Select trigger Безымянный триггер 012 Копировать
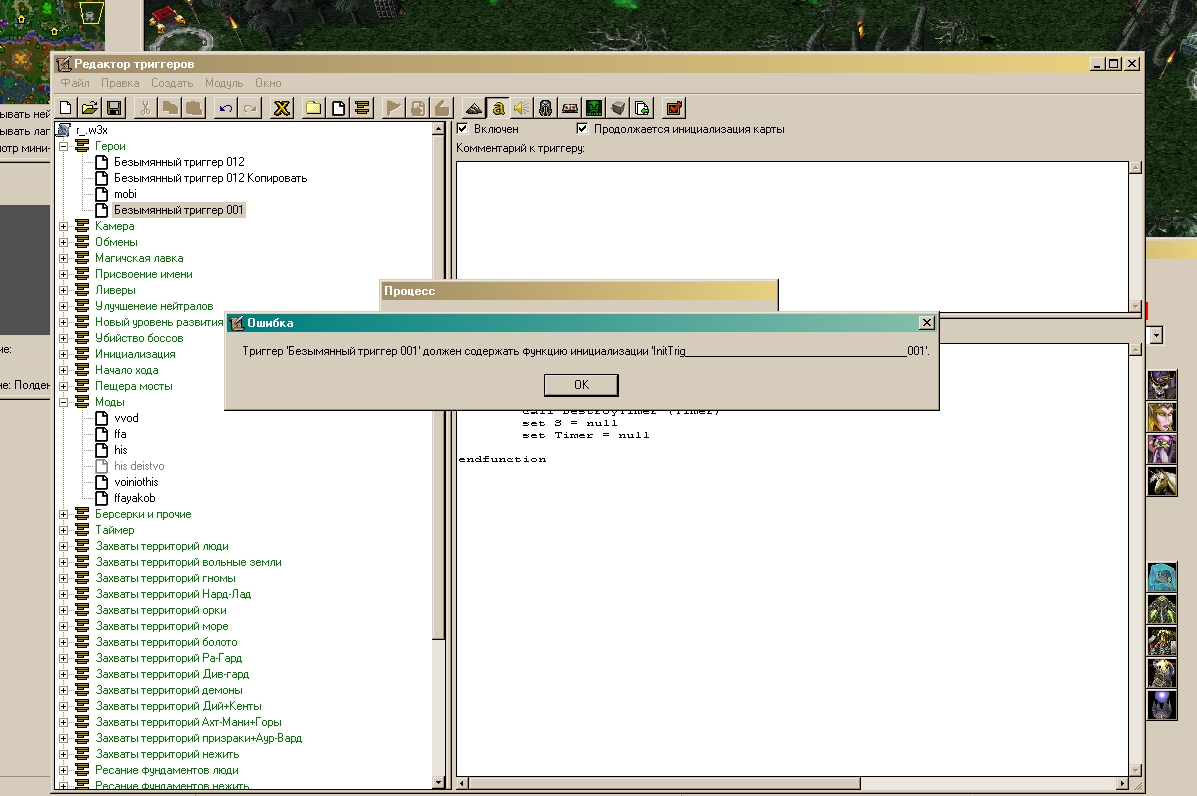 coord(210,178)
